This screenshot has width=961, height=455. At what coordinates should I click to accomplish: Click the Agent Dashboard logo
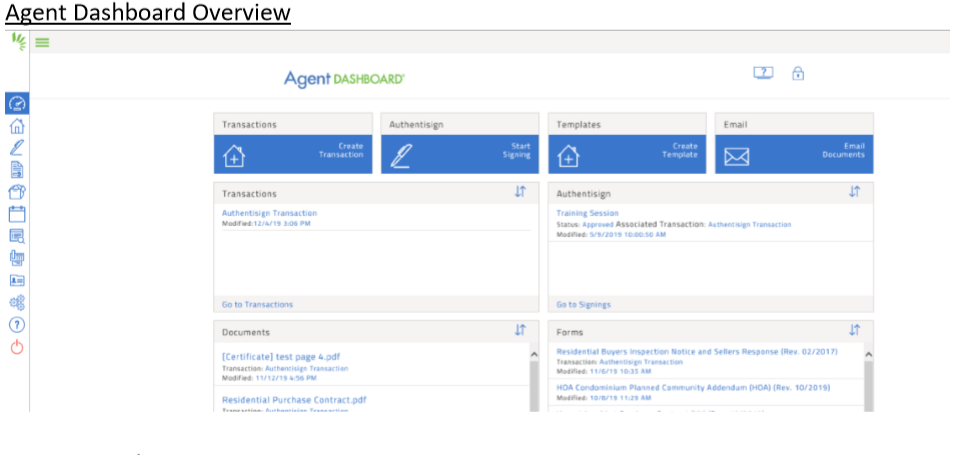tap(344, 79)
